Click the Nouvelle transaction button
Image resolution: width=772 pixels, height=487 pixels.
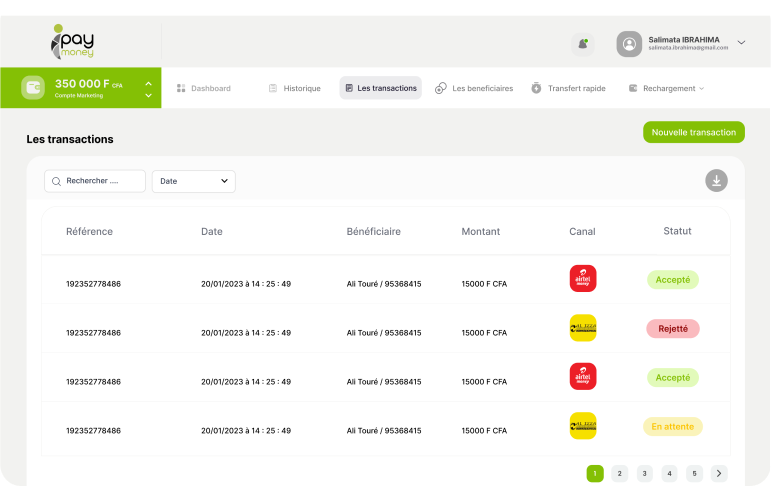coord(693,132)
